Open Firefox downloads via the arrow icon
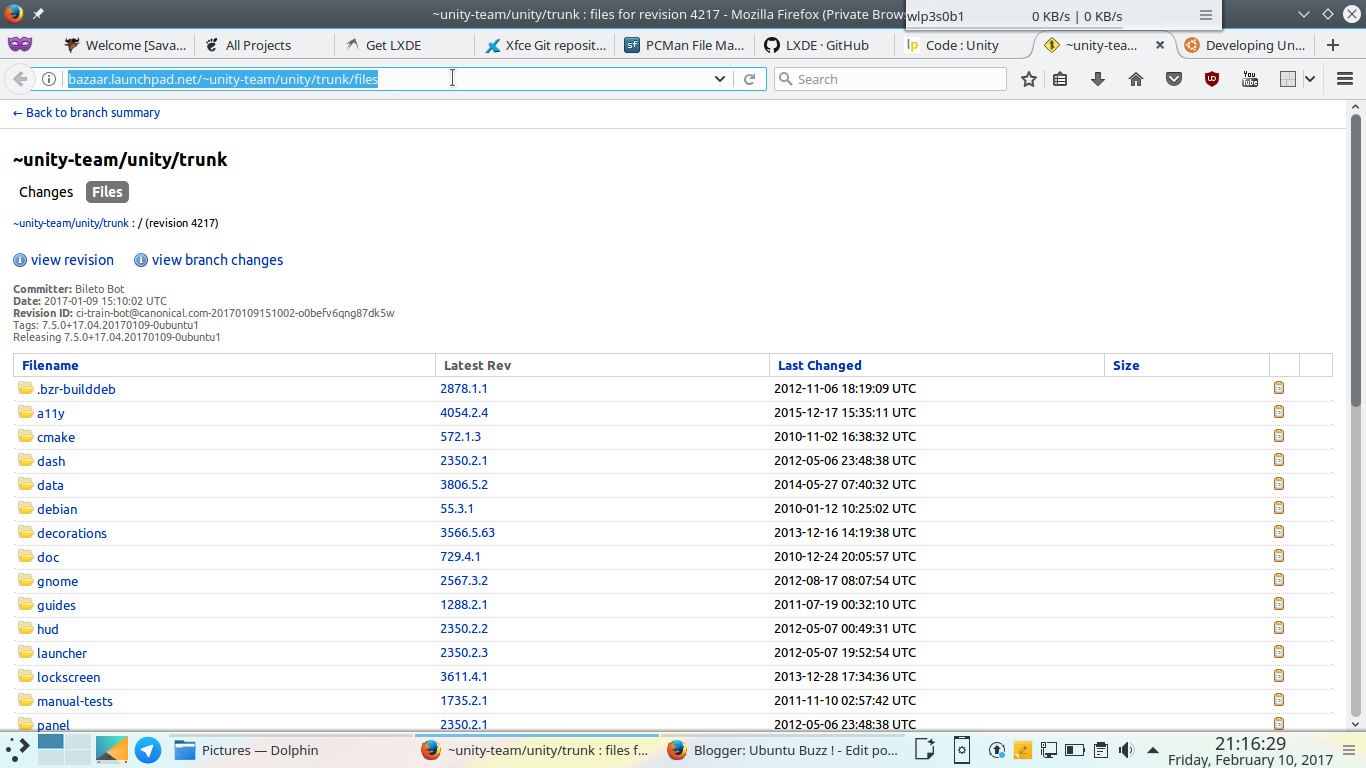This screenshot has height=768, width=1366. [1097, 78]
